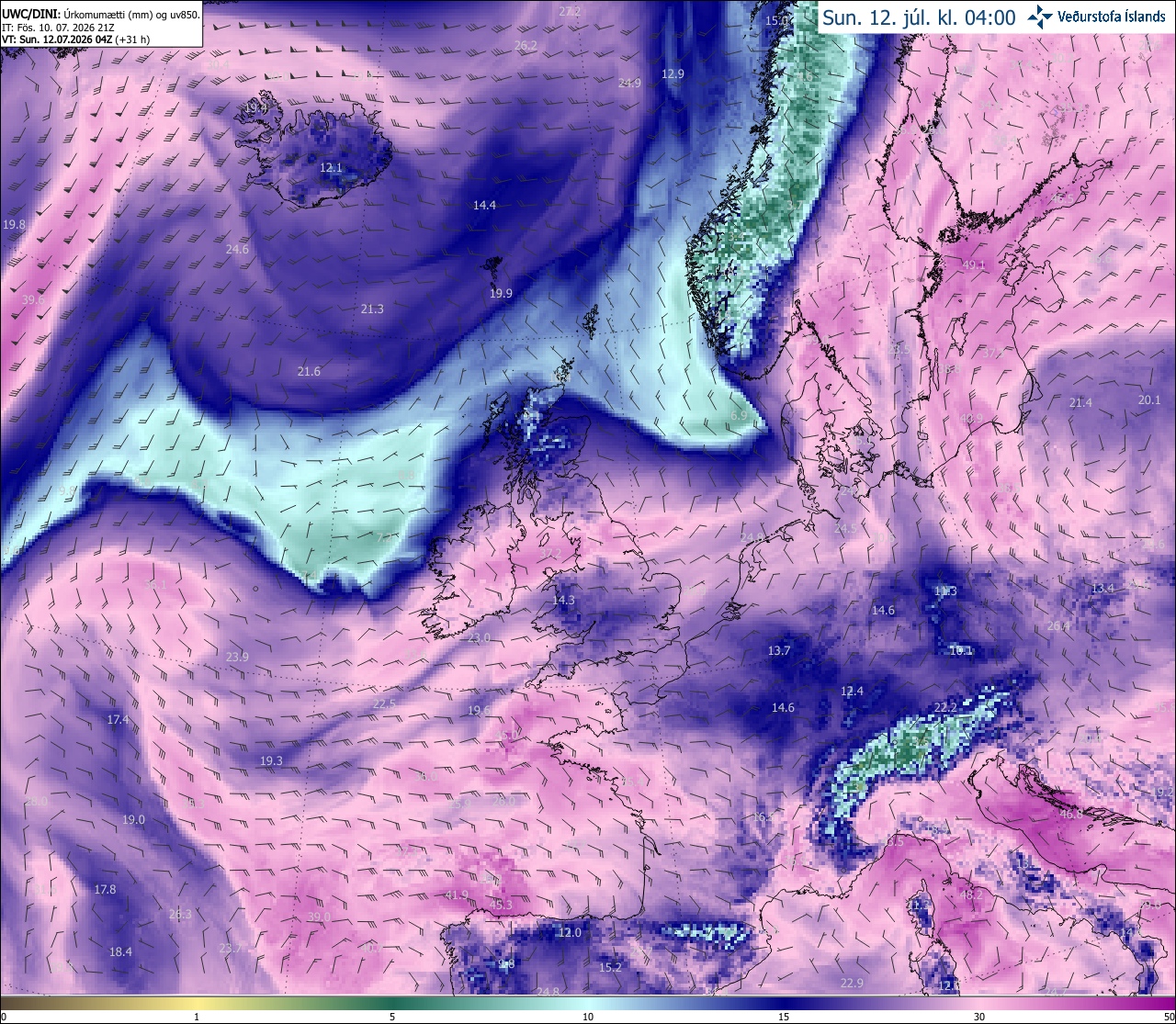Screen dimensions: 1176x1024
Task: Click the 14.3 value over the Irish Sea
Action: pos(563,600)
